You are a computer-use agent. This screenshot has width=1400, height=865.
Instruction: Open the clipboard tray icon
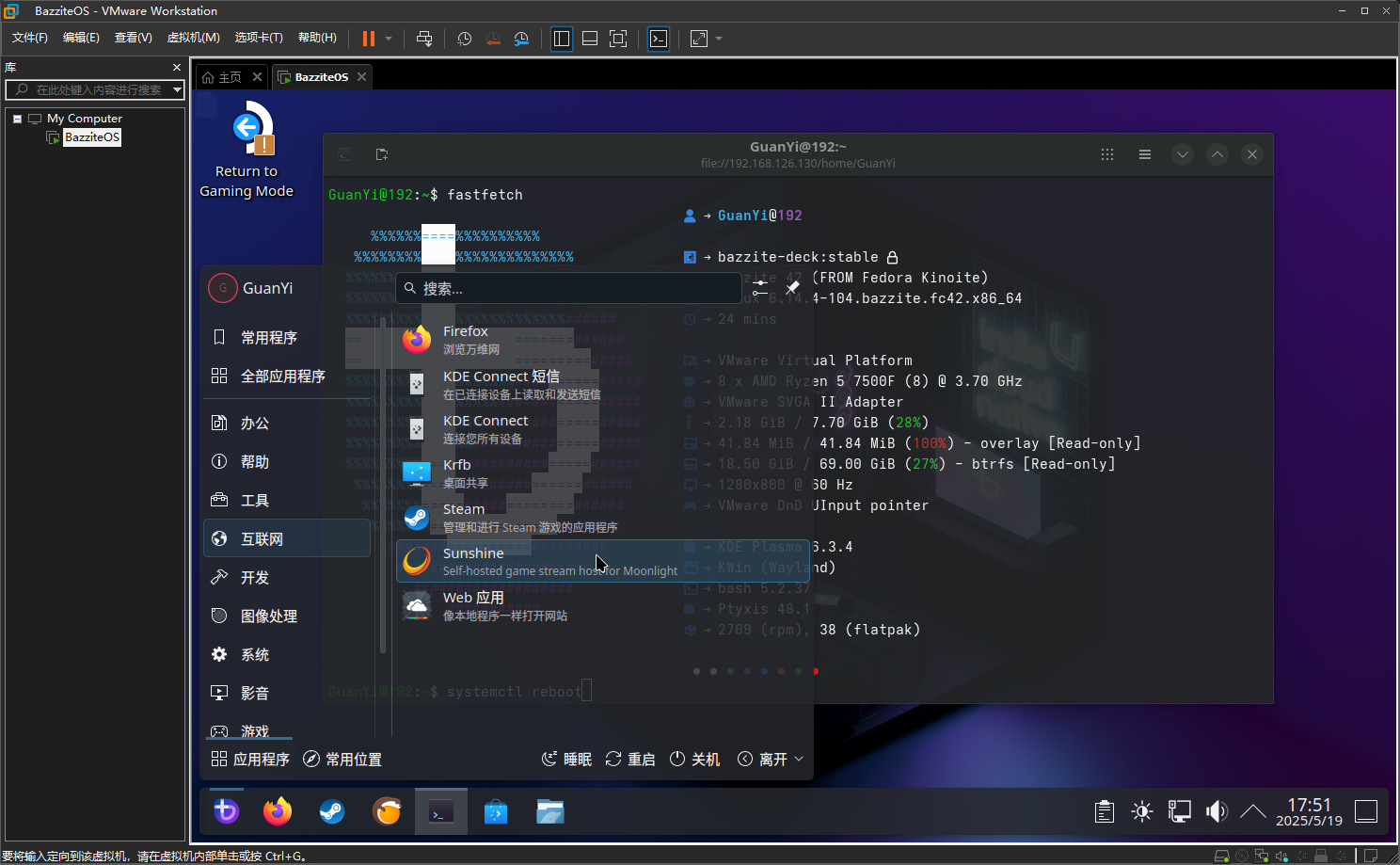coord(1105,811)
